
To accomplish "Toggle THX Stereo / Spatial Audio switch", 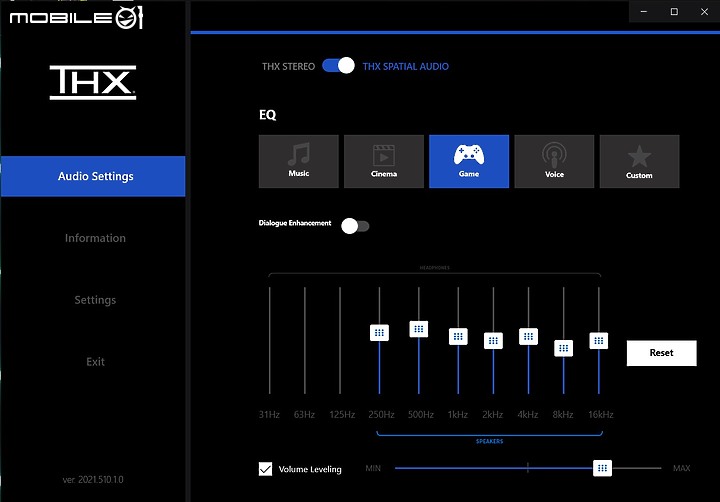I will click(338, 66).
